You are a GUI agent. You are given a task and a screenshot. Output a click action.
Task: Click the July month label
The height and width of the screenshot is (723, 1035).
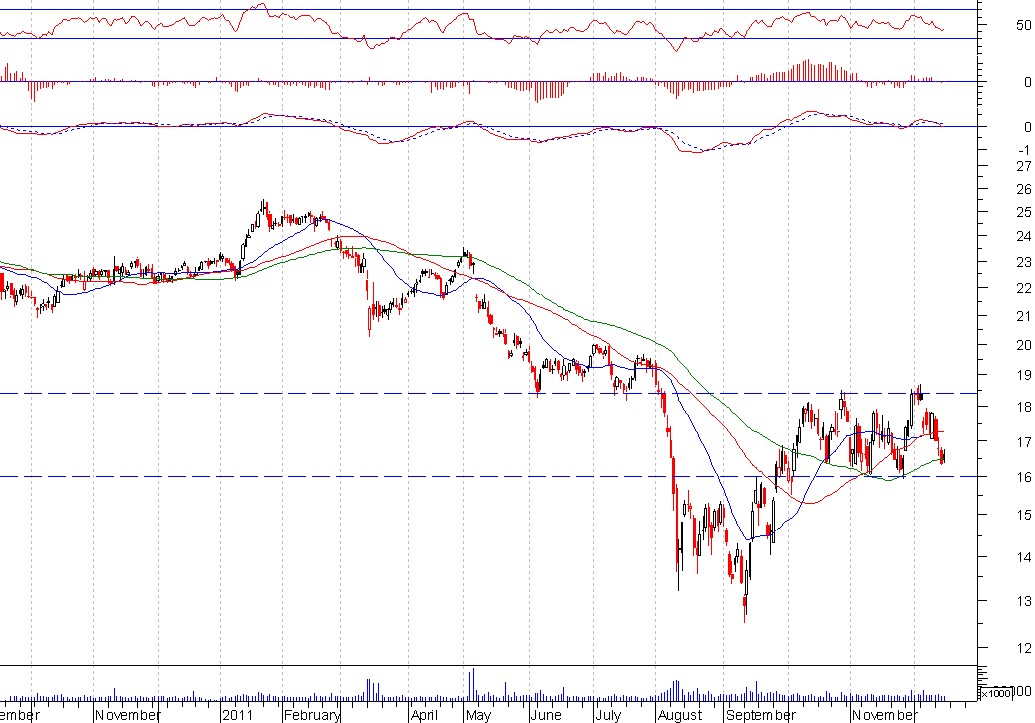tap(608, 715)
